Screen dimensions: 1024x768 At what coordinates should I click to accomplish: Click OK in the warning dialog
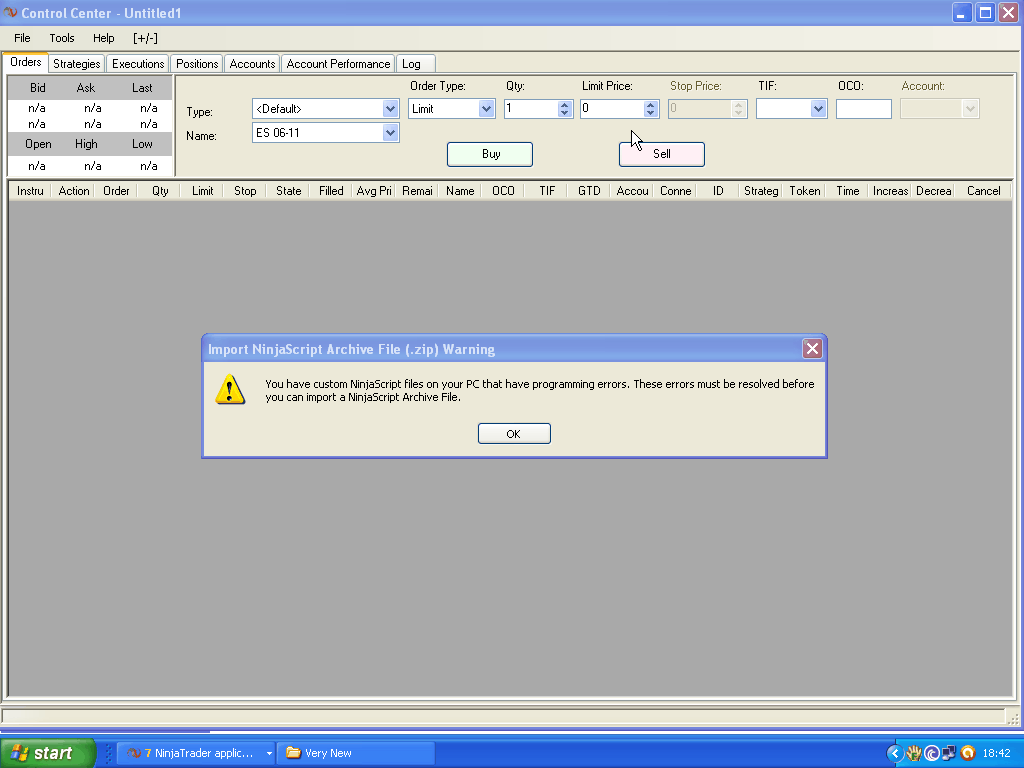(514, 434)
